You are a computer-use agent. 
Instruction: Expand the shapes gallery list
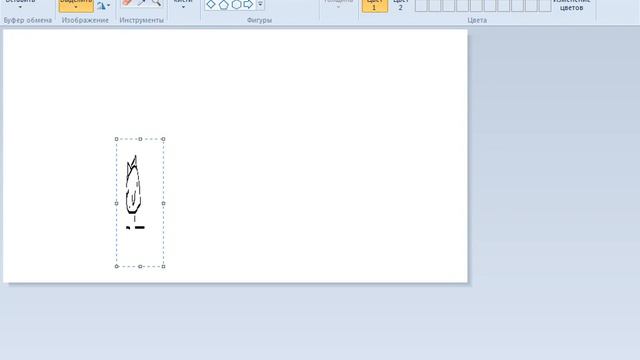tap(260, 4)
